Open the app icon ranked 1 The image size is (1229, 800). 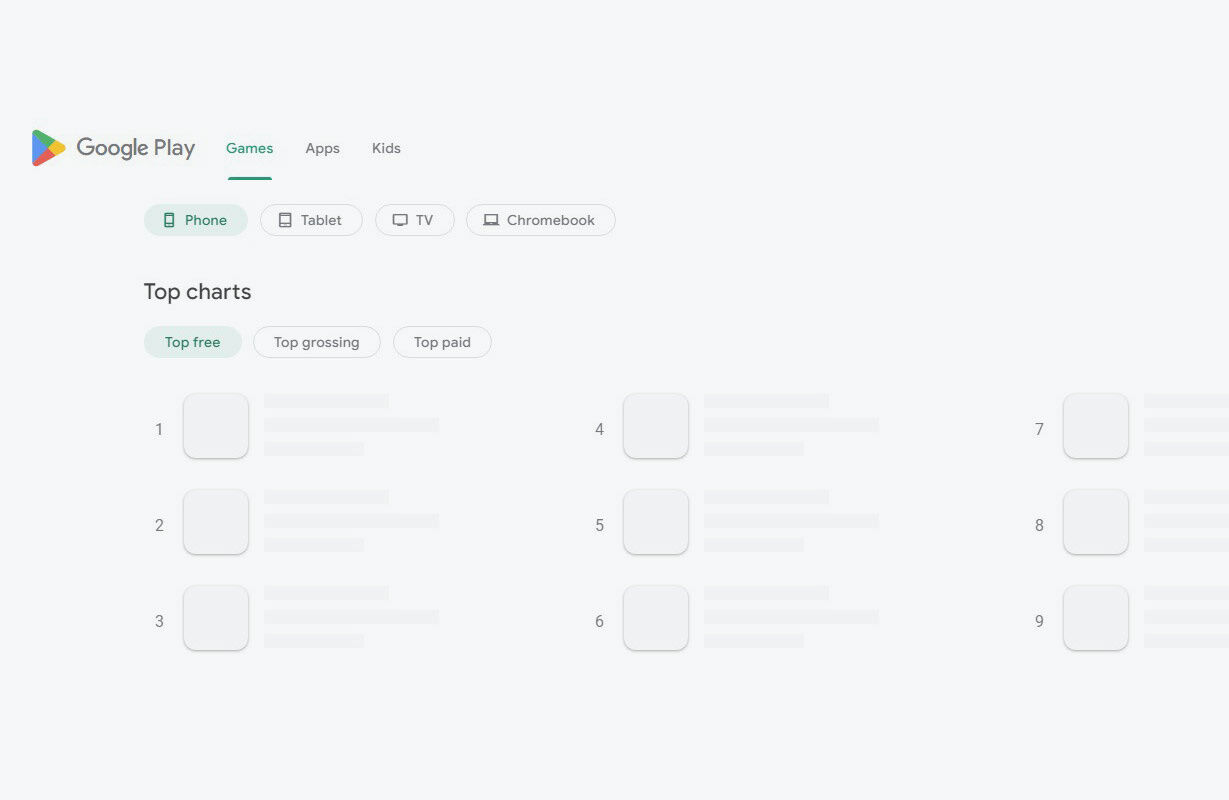coord(216,426)
